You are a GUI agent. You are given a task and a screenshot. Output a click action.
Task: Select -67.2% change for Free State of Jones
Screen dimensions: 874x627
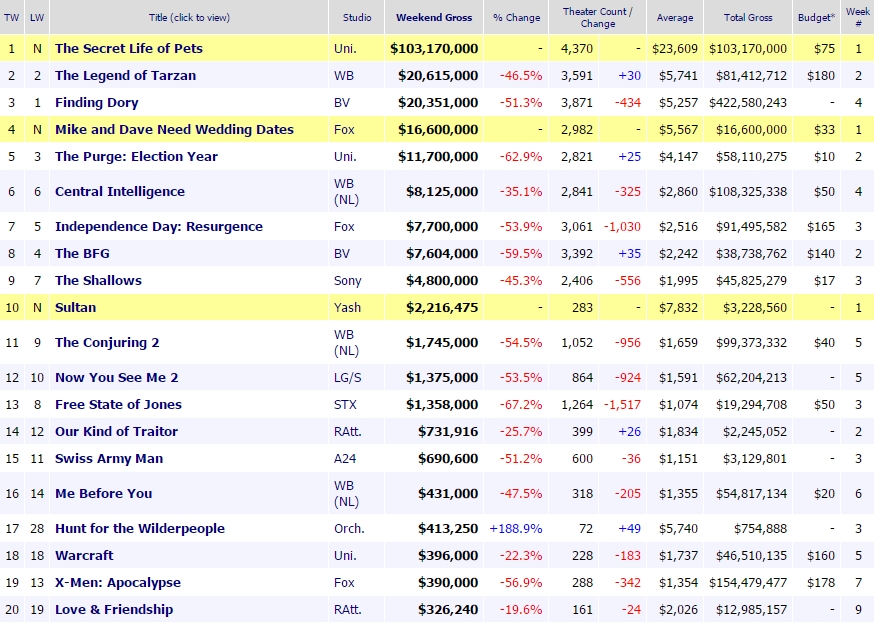(x=521, y=405)
